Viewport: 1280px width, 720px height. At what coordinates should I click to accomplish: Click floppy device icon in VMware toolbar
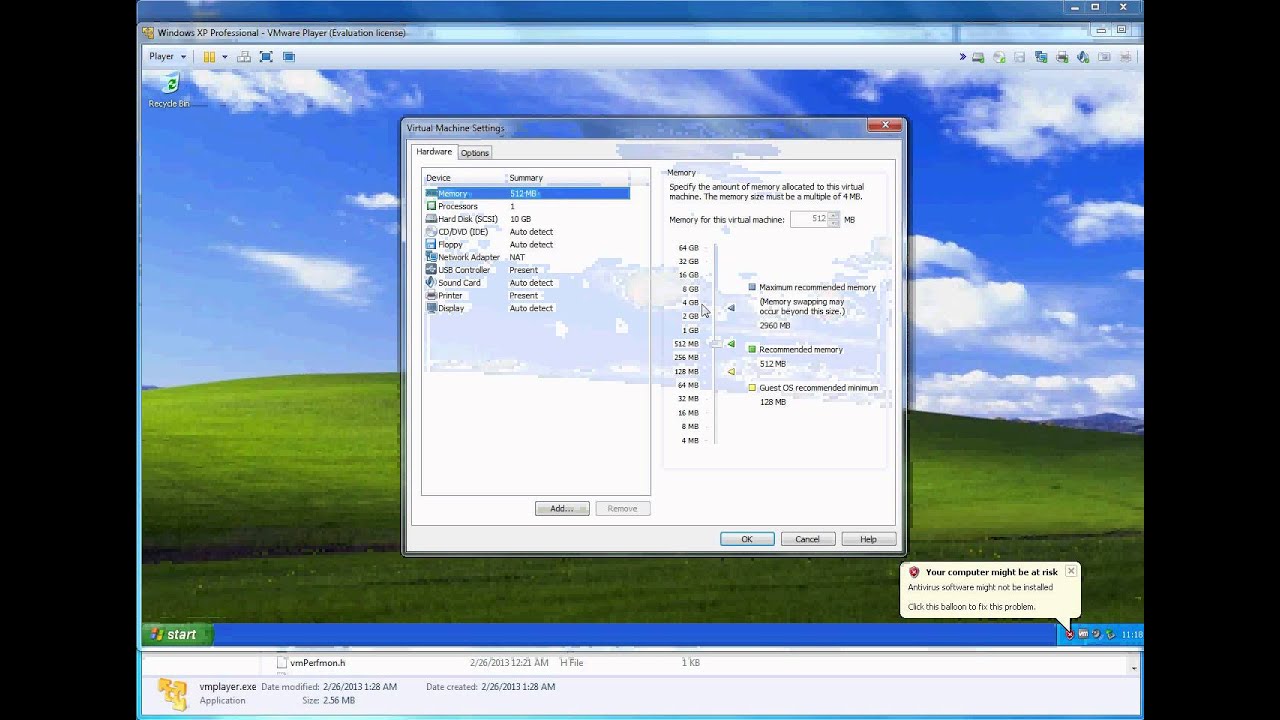click(1020, 57)
